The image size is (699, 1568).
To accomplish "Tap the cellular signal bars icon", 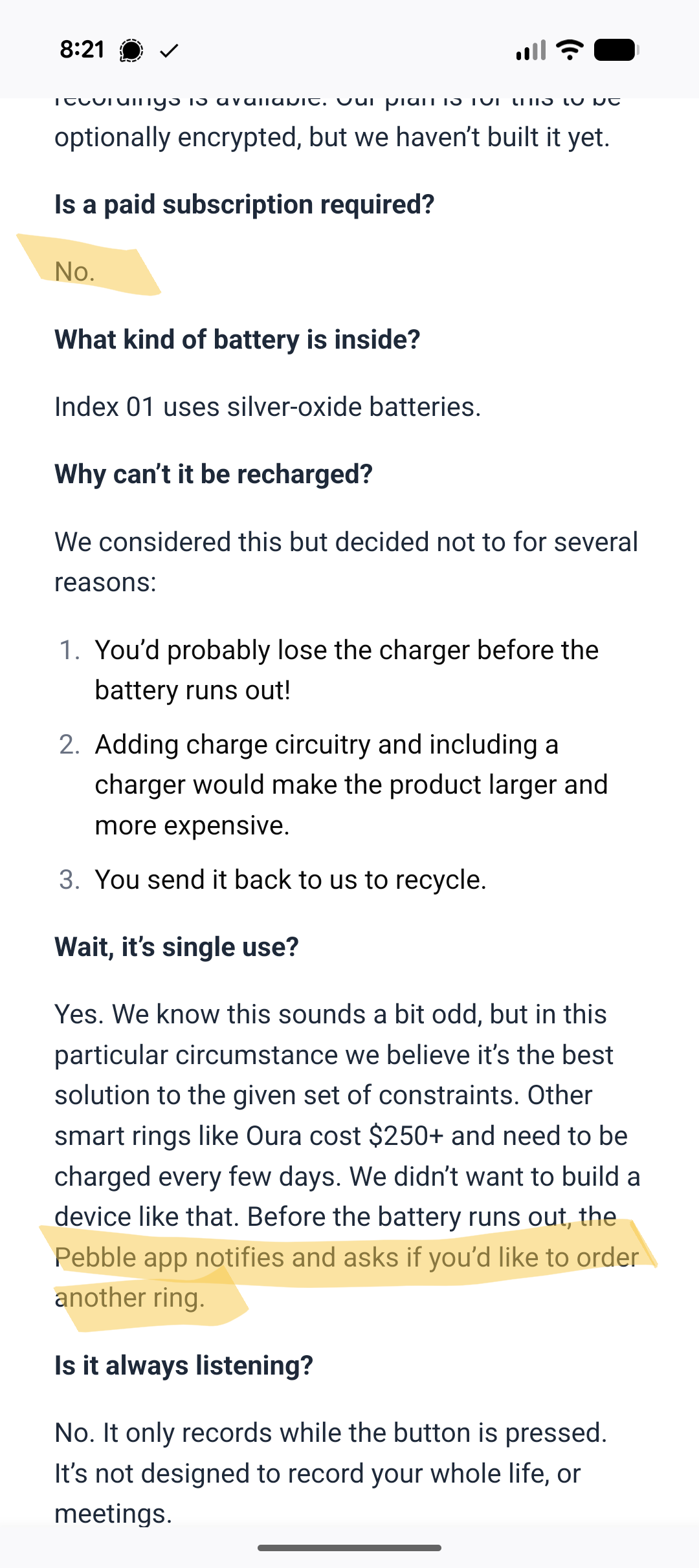I will pos(531,50).
